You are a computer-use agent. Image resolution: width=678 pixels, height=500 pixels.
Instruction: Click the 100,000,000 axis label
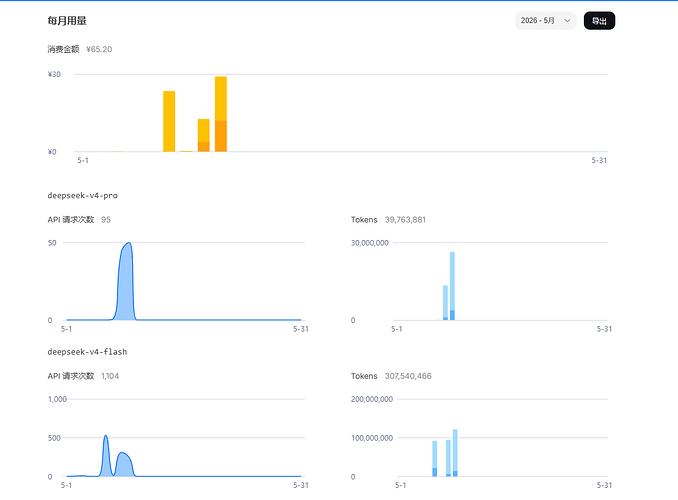372,438
